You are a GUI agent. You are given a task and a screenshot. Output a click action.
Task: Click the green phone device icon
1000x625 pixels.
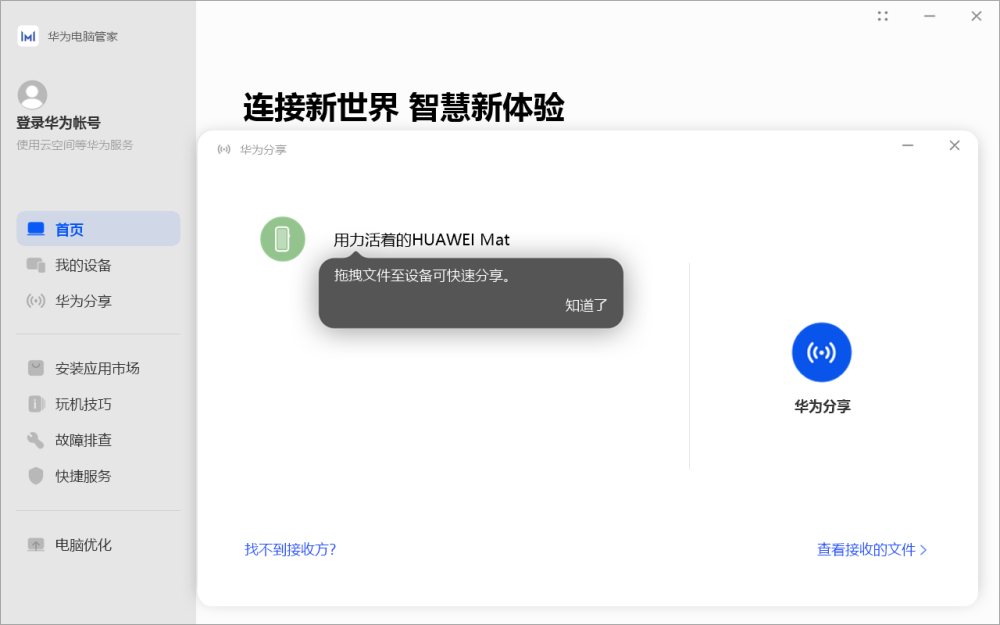(x=283, y=239)
